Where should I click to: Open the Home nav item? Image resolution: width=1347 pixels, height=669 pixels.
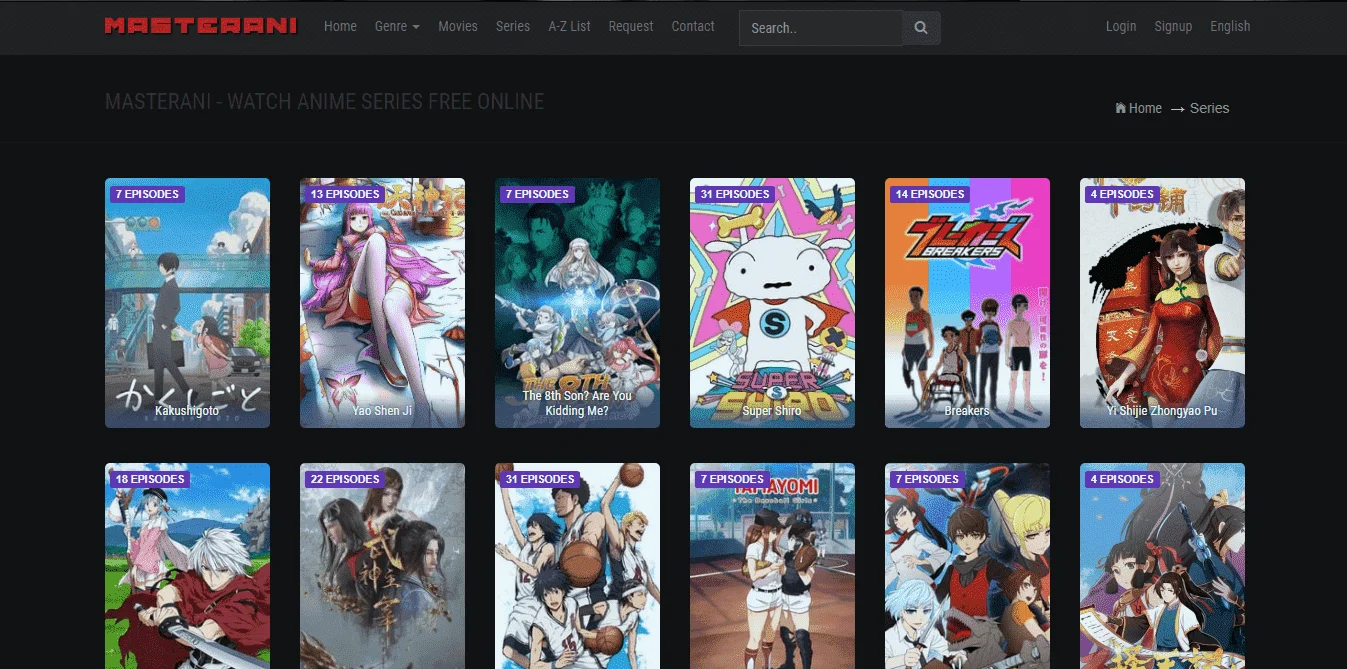click(x=340, y=26)
